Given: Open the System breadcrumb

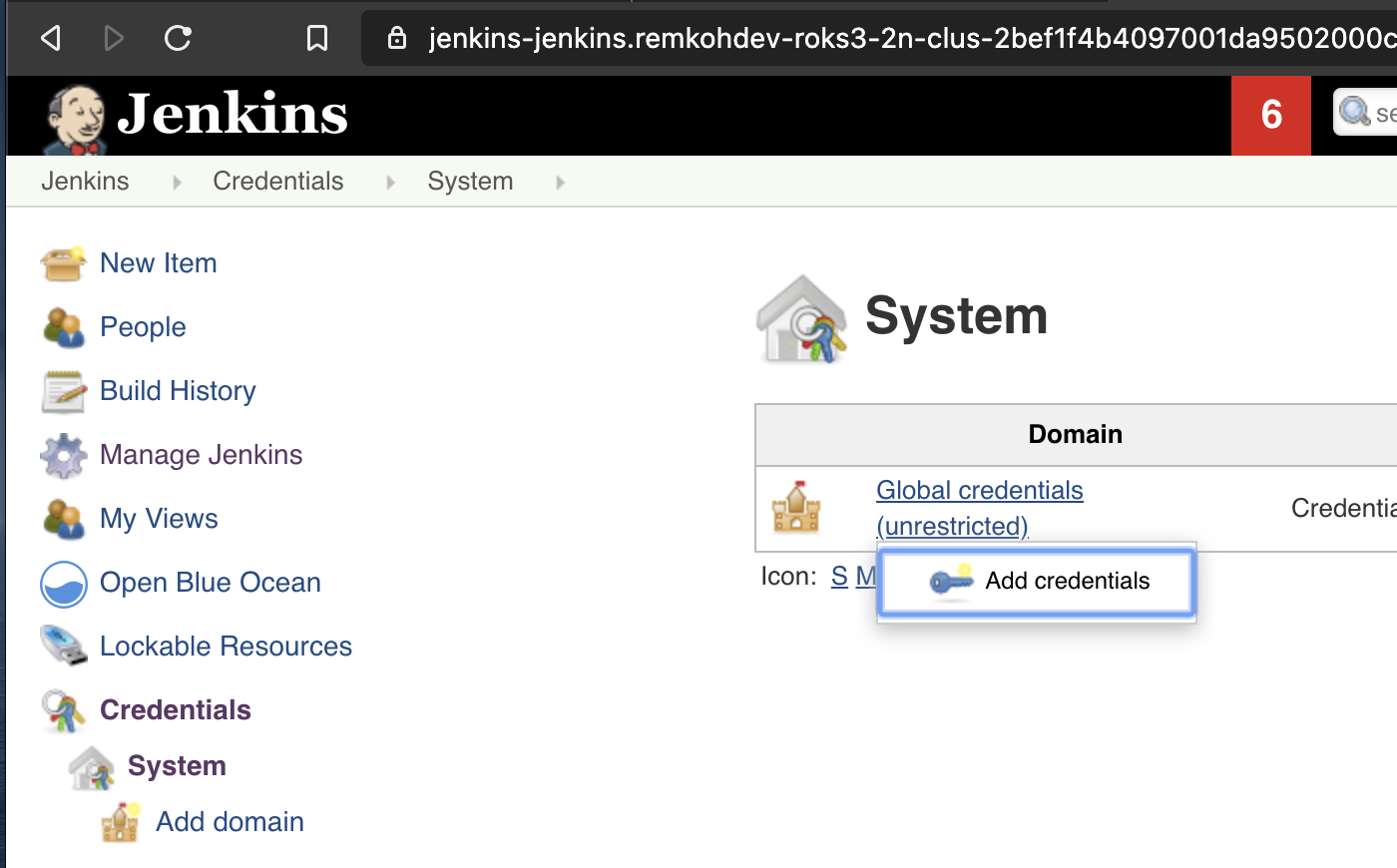Looking at the screenshot, I should [x=470, y=181].
